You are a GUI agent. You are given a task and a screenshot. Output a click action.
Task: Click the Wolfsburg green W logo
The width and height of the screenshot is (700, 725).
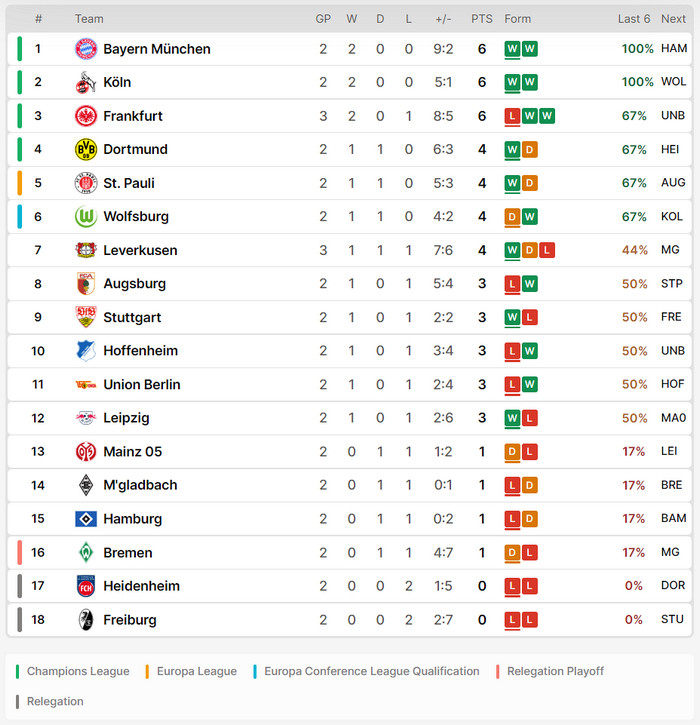pos(86,216)
